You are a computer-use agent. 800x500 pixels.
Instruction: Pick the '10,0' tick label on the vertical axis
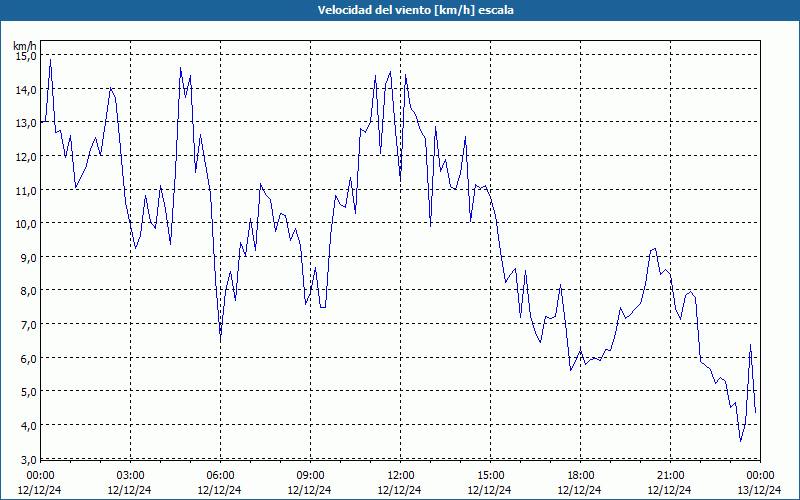(26, 224)
